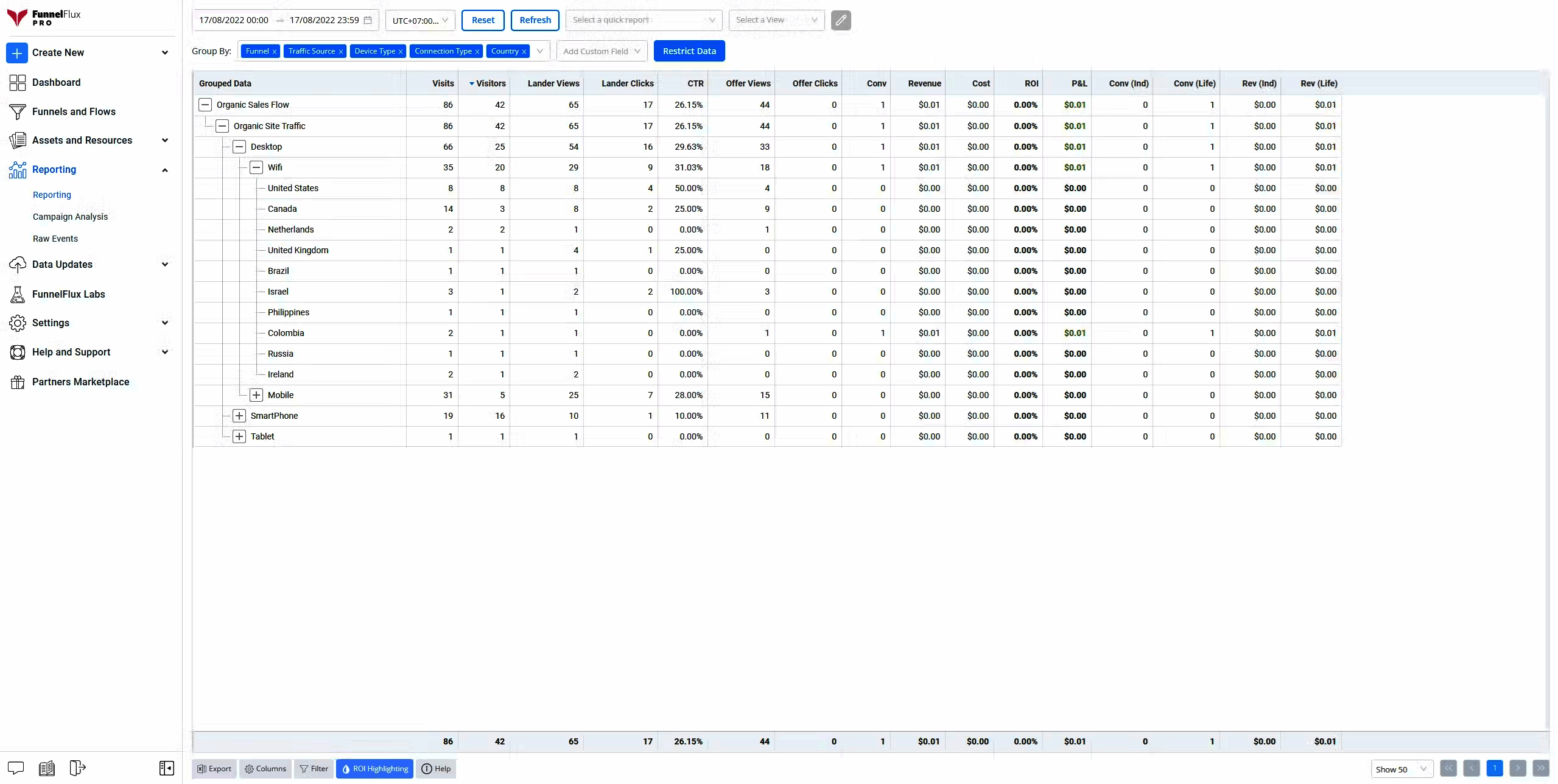Viewport: 1558px width, 784px height.
Task: Go to Campaign Analysis submenu
Action: tap(70, 217)
